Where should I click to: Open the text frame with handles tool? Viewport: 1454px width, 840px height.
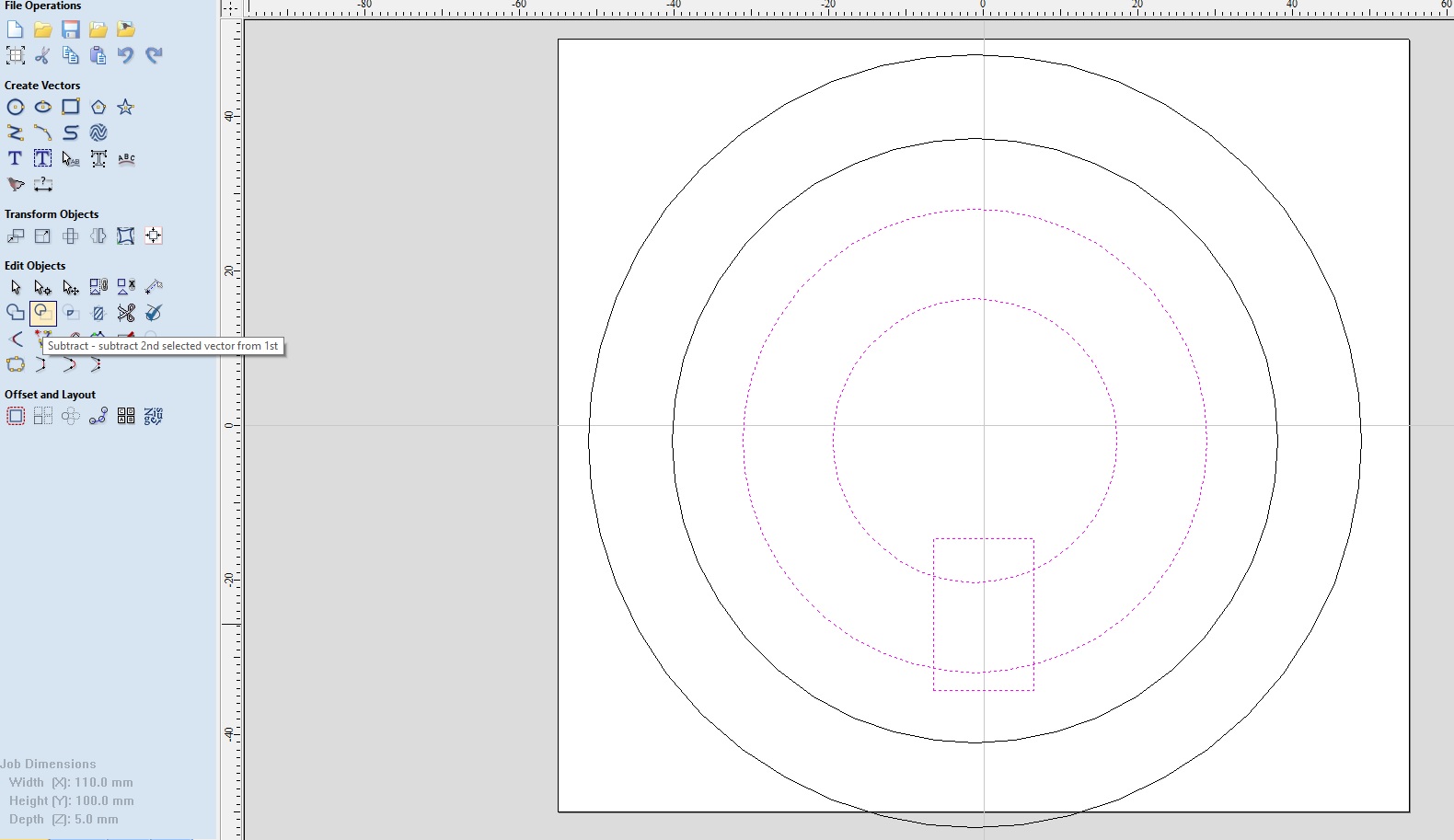pos(98,158)
